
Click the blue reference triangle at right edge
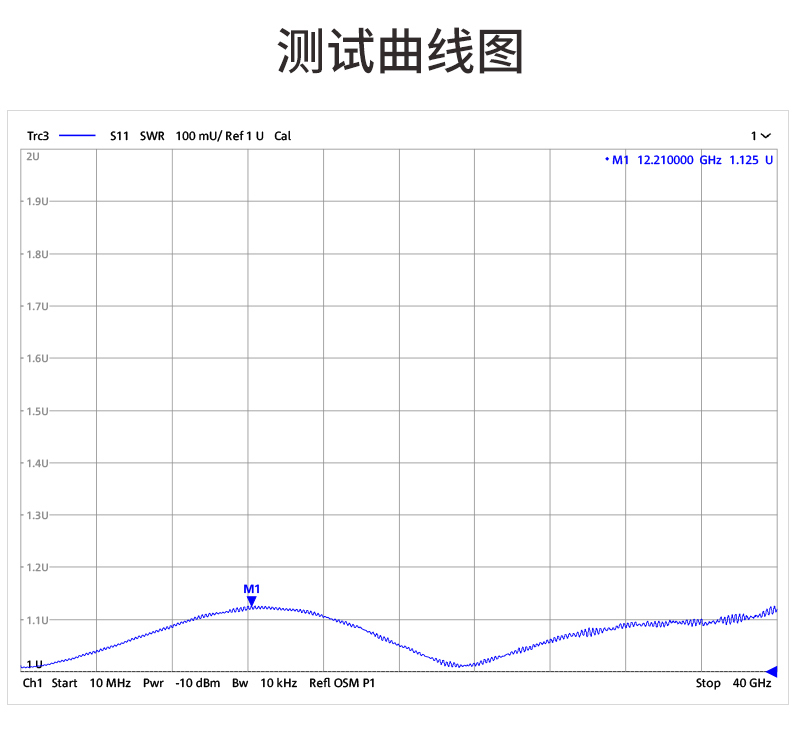[x=771, y=671]
